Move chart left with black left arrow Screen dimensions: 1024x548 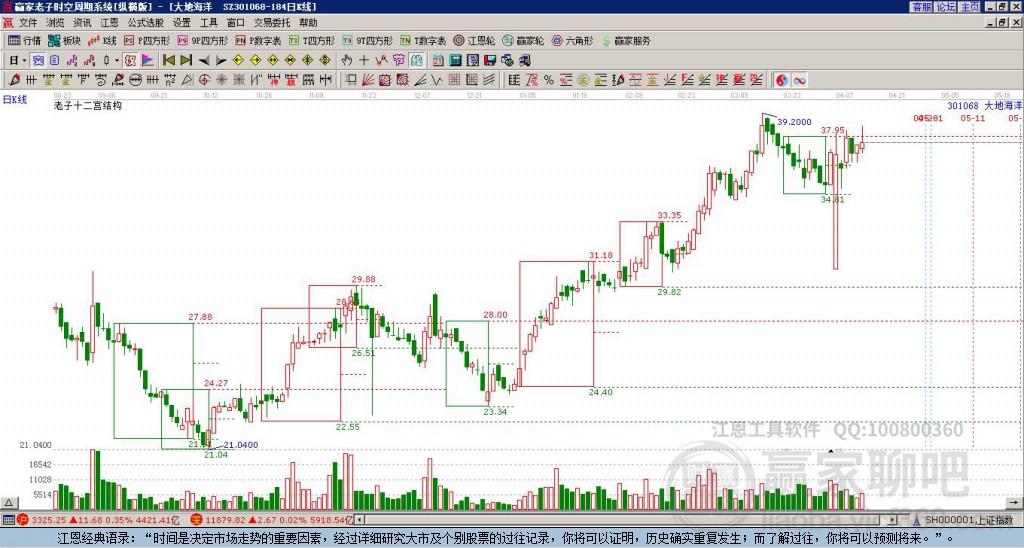tap(204, 61)
